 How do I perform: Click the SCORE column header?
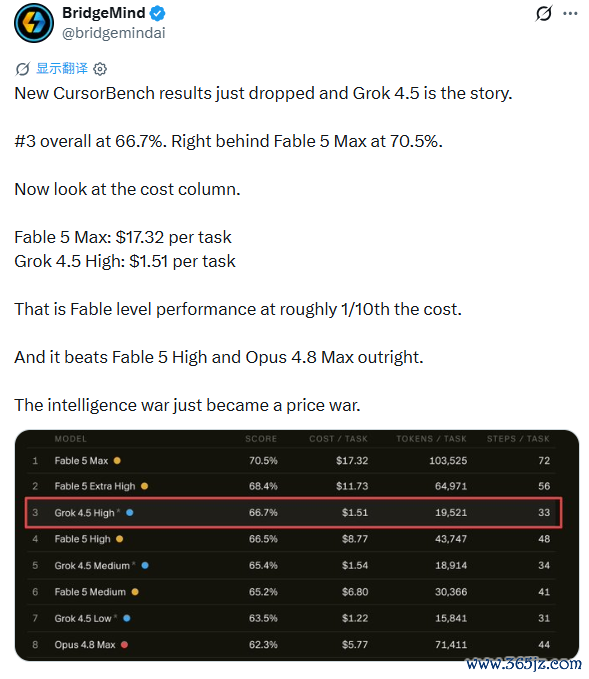coord(261,439)
